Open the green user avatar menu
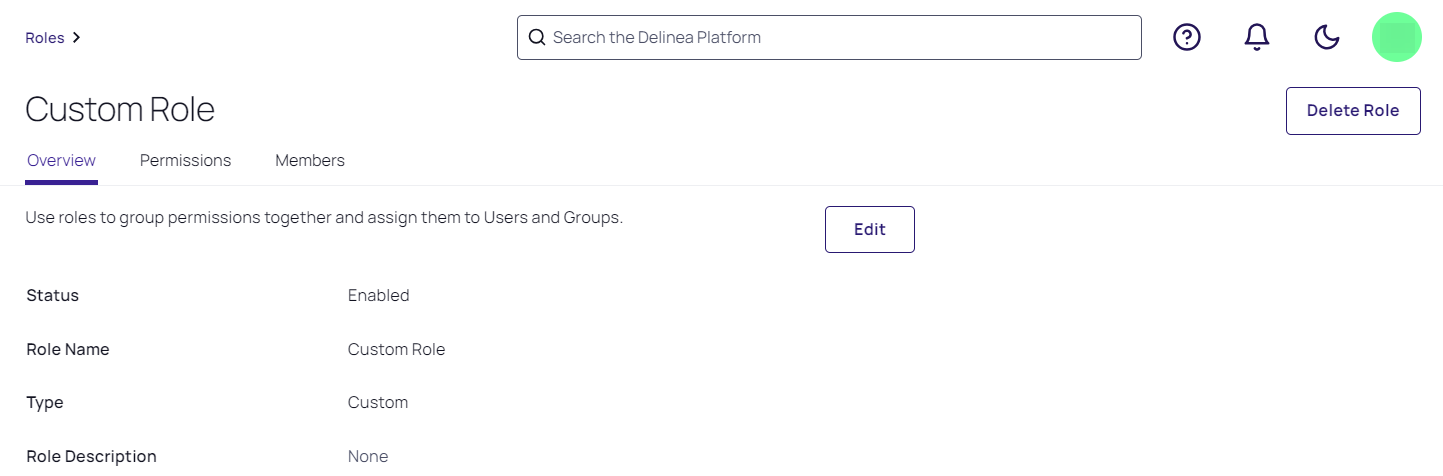The image size is (1443, 476). (1396, 37)
